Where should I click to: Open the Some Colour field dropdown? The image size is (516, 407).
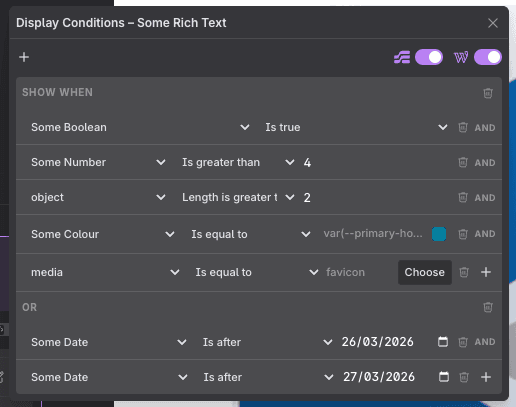(103, 234)
